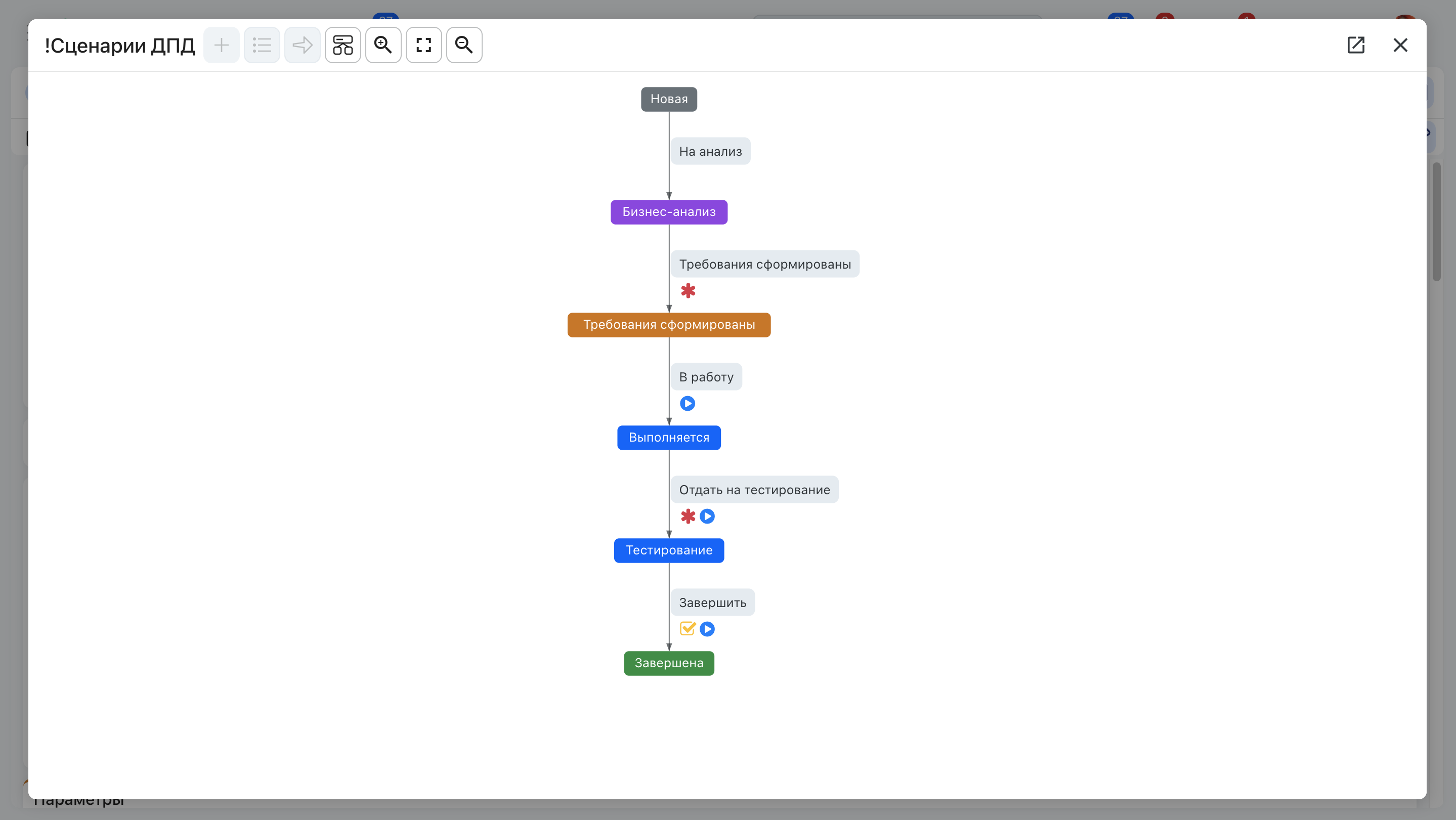Click the background page vertical scrollbar

1437,222
